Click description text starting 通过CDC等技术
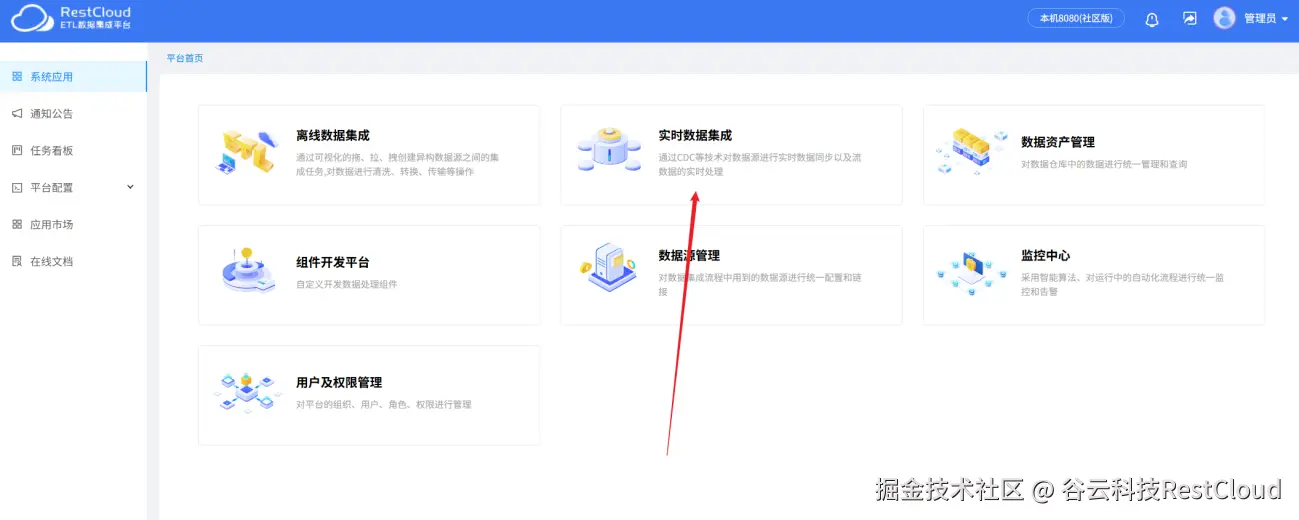Viewport: 1299px width, 520px height. tap(760, 165)
